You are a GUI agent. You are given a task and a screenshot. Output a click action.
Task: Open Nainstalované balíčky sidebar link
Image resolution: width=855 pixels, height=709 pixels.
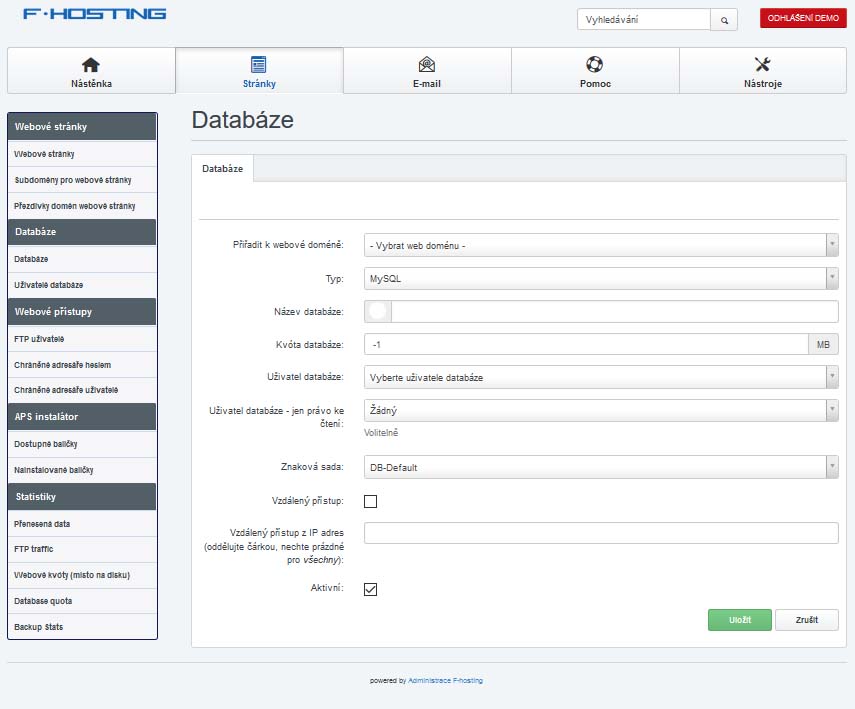pyautogui.click(x=82, y=470)
